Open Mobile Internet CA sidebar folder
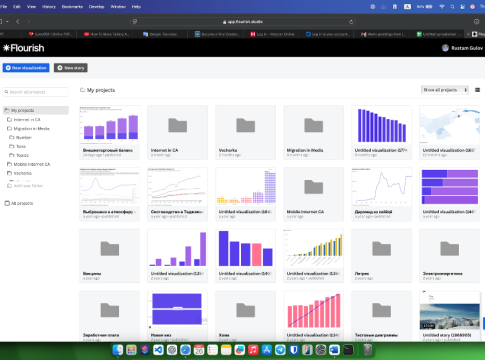The image size is (485, 360). 29,164
